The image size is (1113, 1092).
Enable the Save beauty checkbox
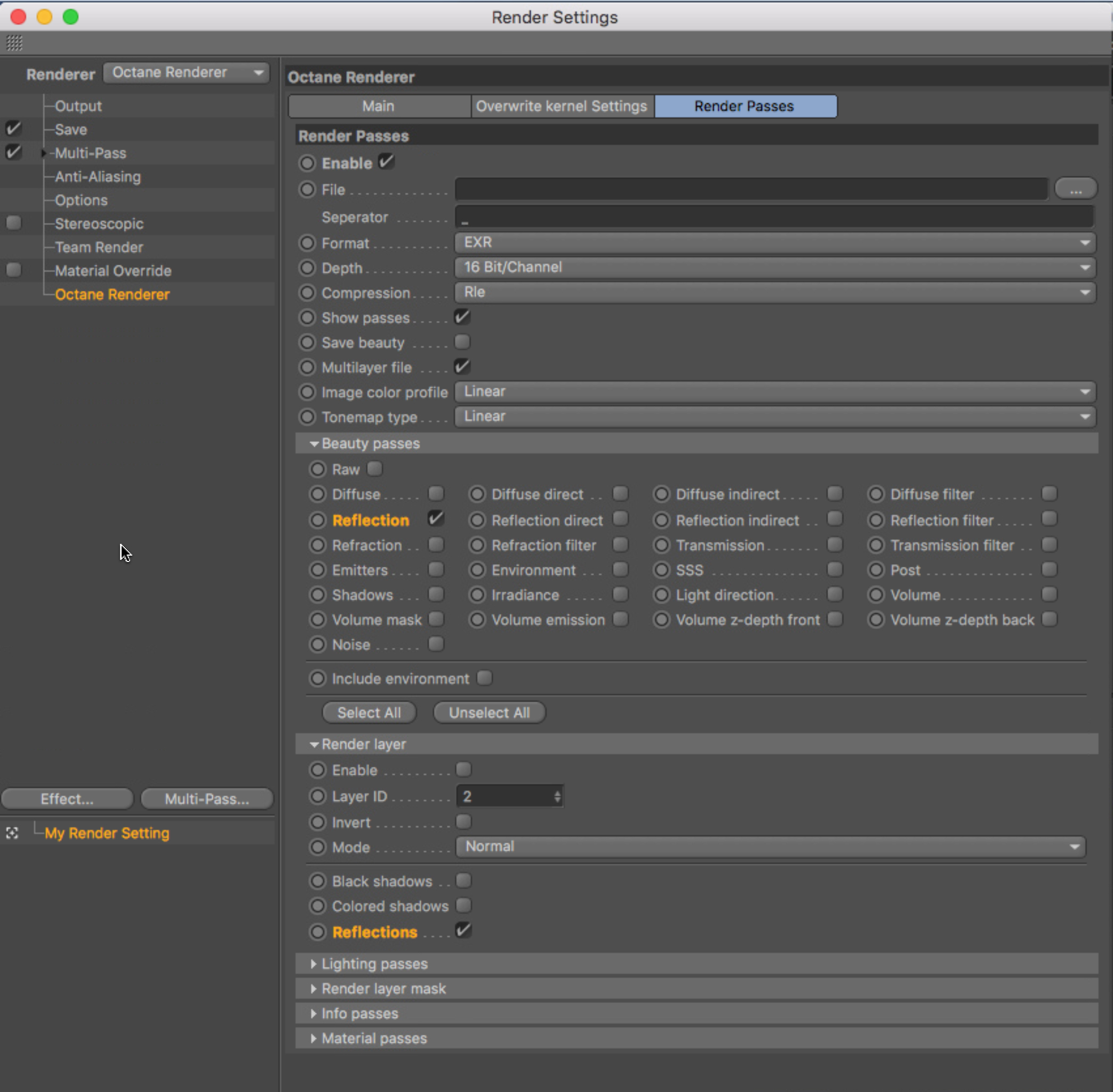(x=462, y=342)
